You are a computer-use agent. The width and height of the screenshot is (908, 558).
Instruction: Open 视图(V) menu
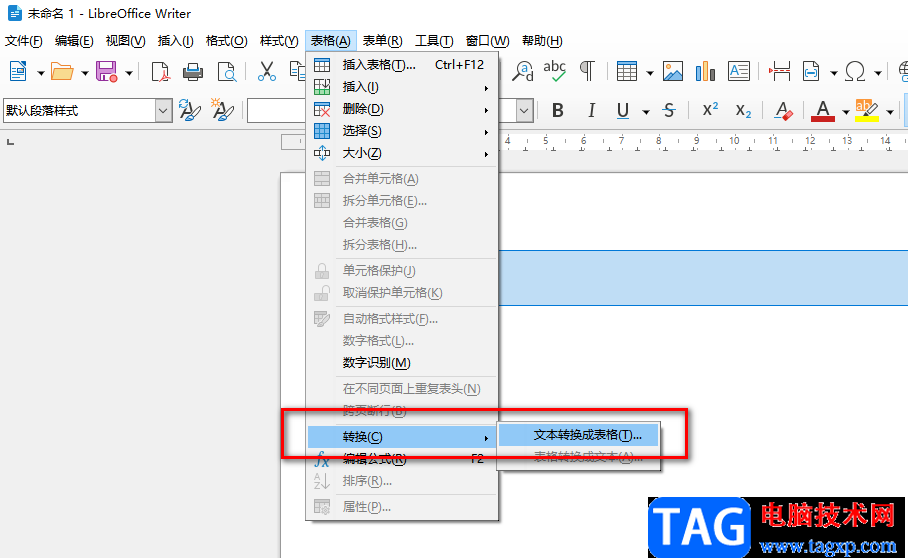pos(125,41)
